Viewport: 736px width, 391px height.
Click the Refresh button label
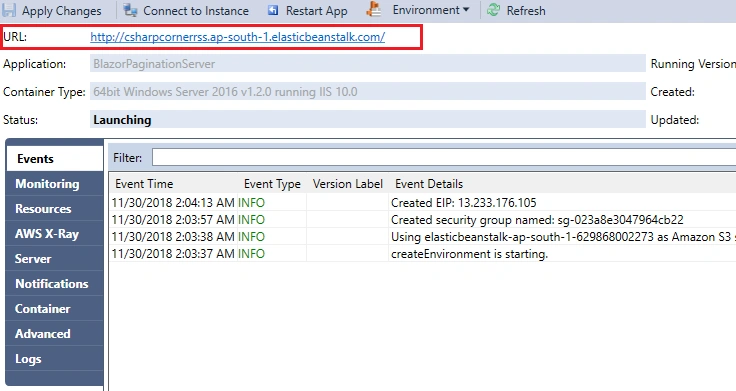click(x=526, y=11)
